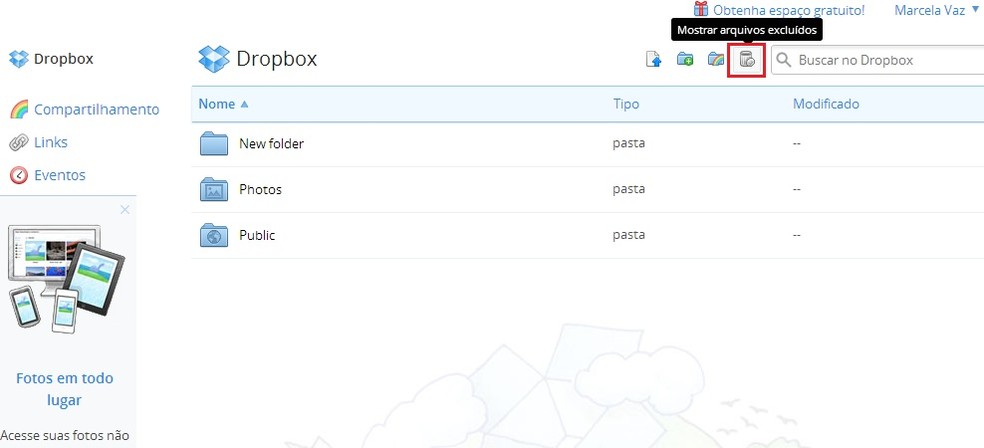
Task: Sort by Tipo column header
Action: click(x=626, y=104)
